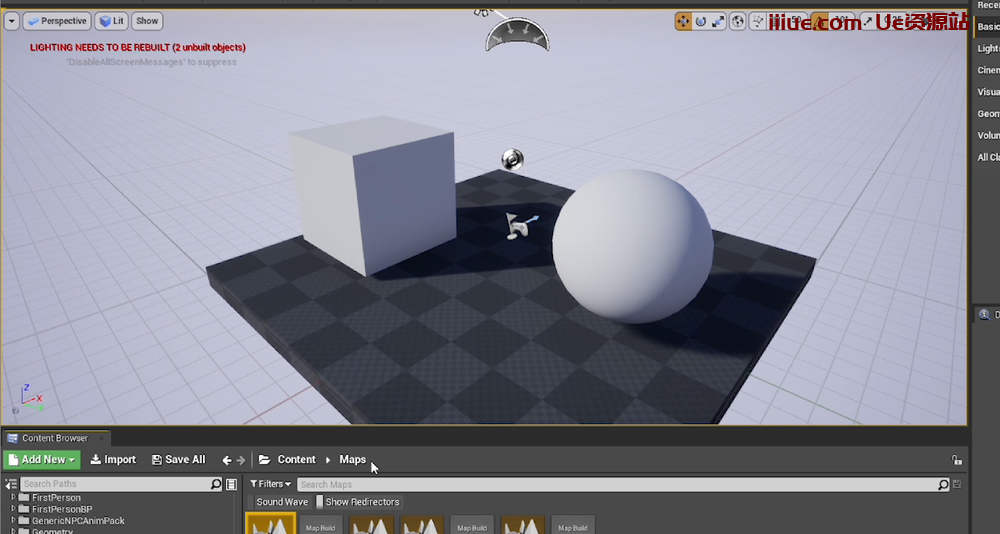The height and width of the screenshot is (534, 1000).
Task: Toggle world/local coordinate space globe
Action: pos(738,21)
